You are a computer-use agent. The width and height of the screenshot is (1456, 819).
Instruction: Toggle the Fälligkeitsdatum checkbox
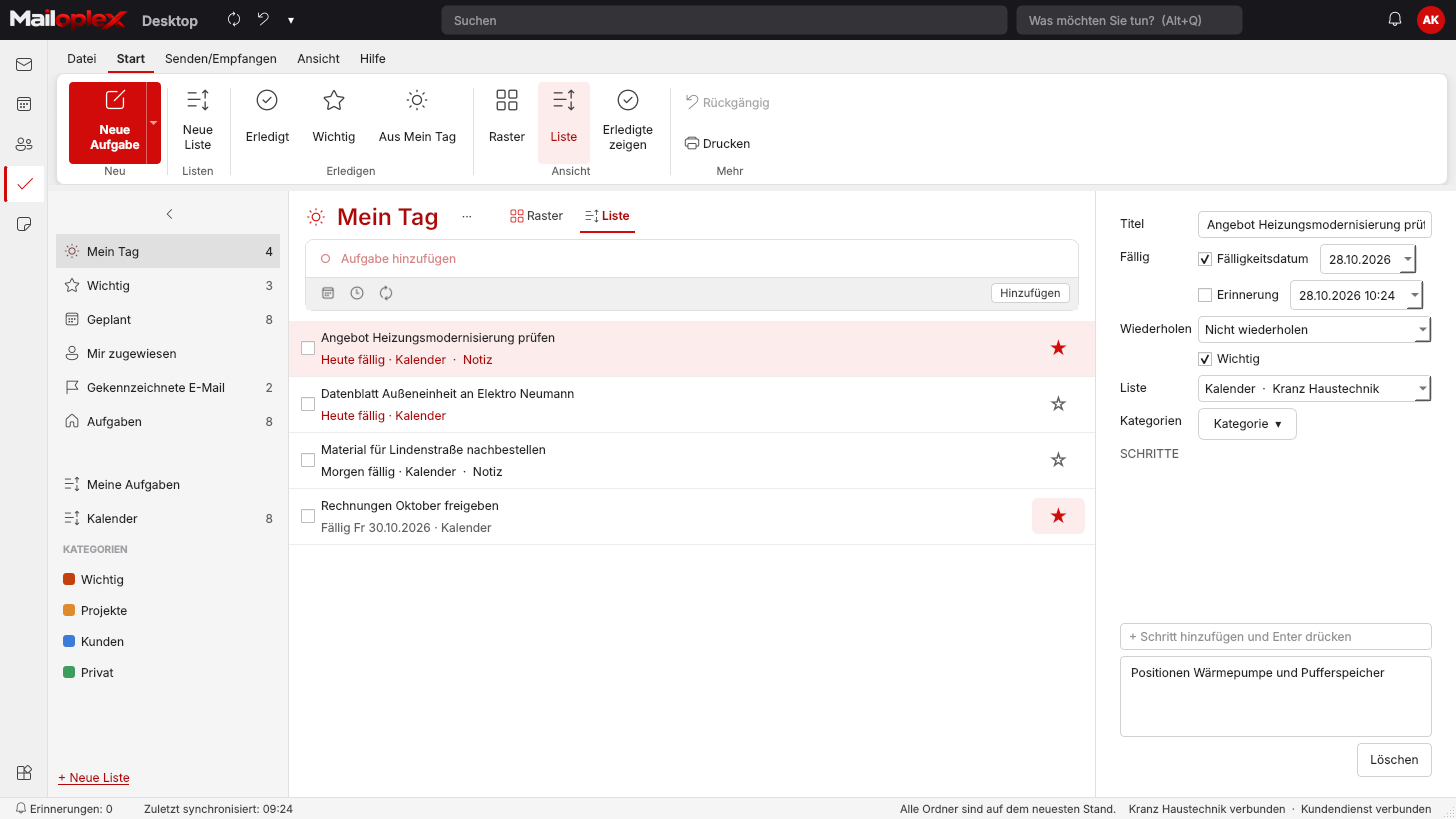[x=1205, y=259]
